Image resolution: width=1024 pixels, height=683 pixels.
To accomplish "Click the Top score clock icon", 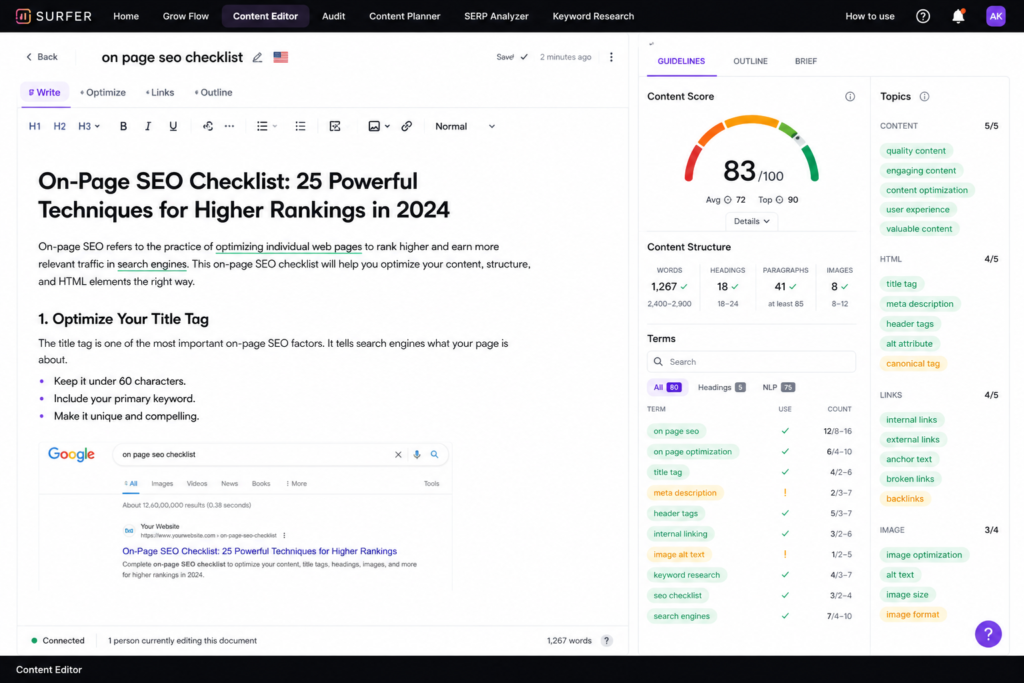I will tap(779, 200).
